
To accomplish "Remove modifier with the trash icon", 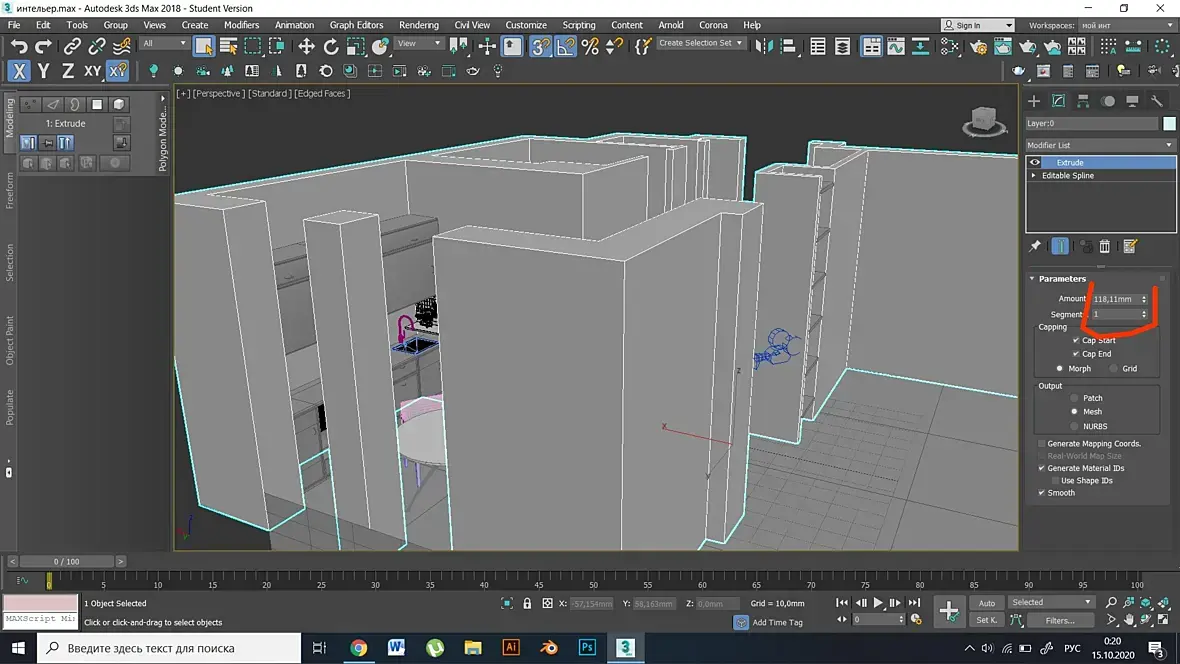I will coord(1105,247).
